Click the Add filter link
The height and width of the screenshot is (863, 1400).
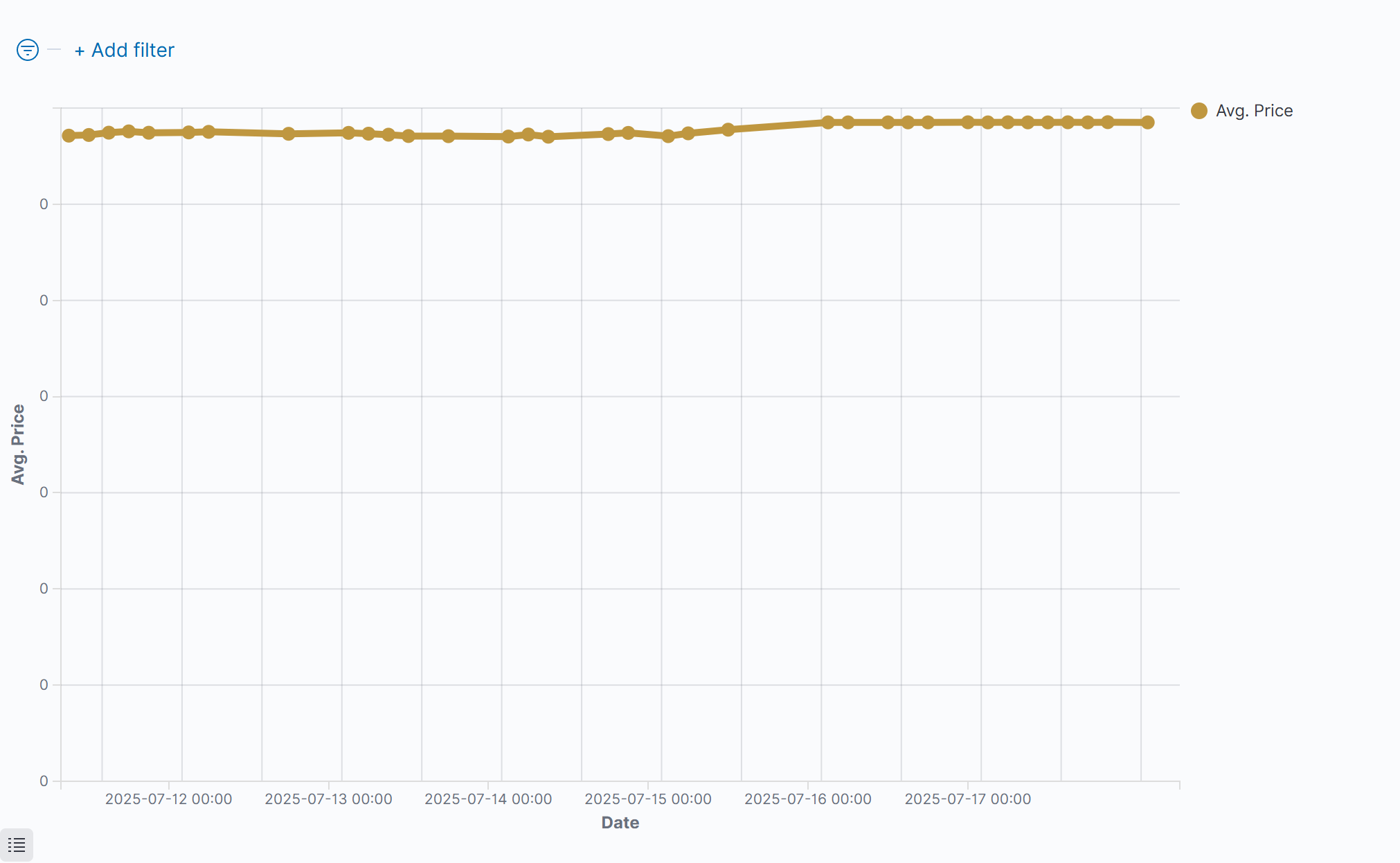125,50
